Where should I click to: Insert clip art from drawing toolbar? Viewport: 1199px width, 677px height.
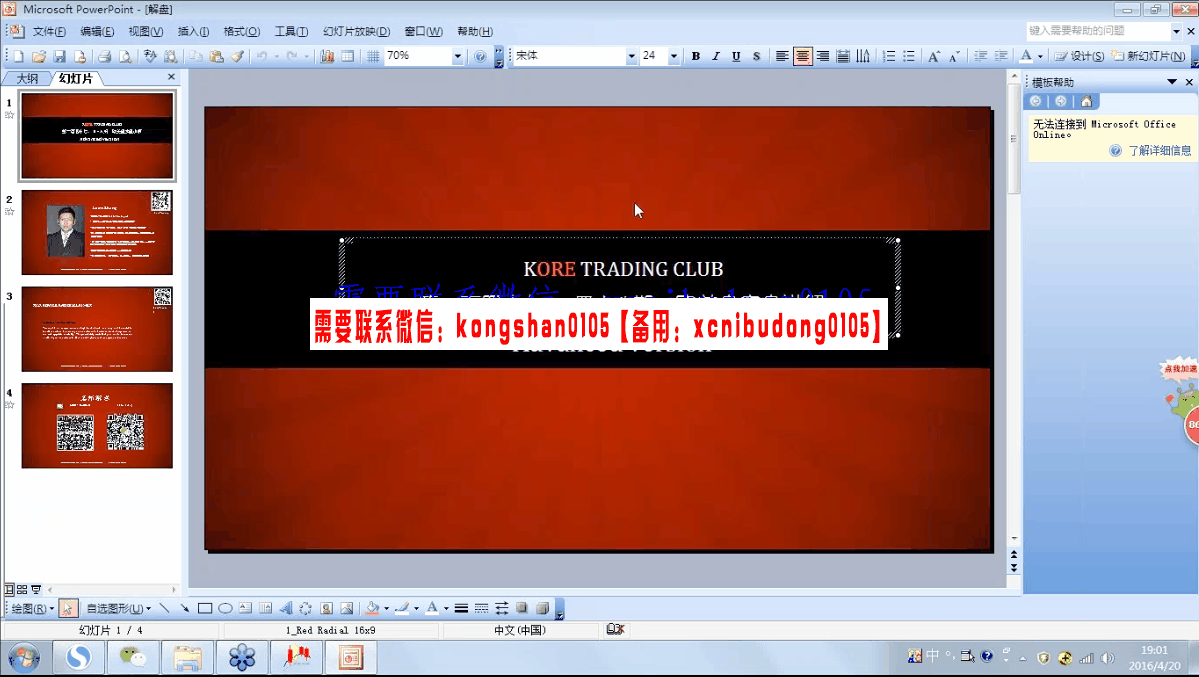[327, 608]
